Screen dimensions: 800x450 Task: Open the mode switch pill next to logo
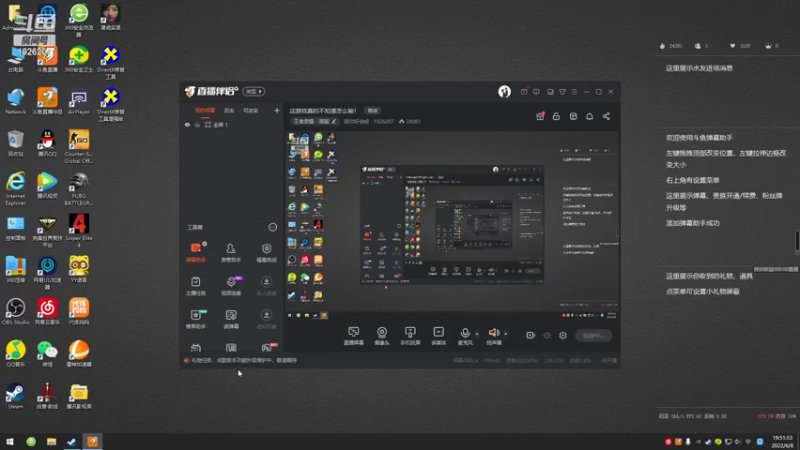pos(254,91)
